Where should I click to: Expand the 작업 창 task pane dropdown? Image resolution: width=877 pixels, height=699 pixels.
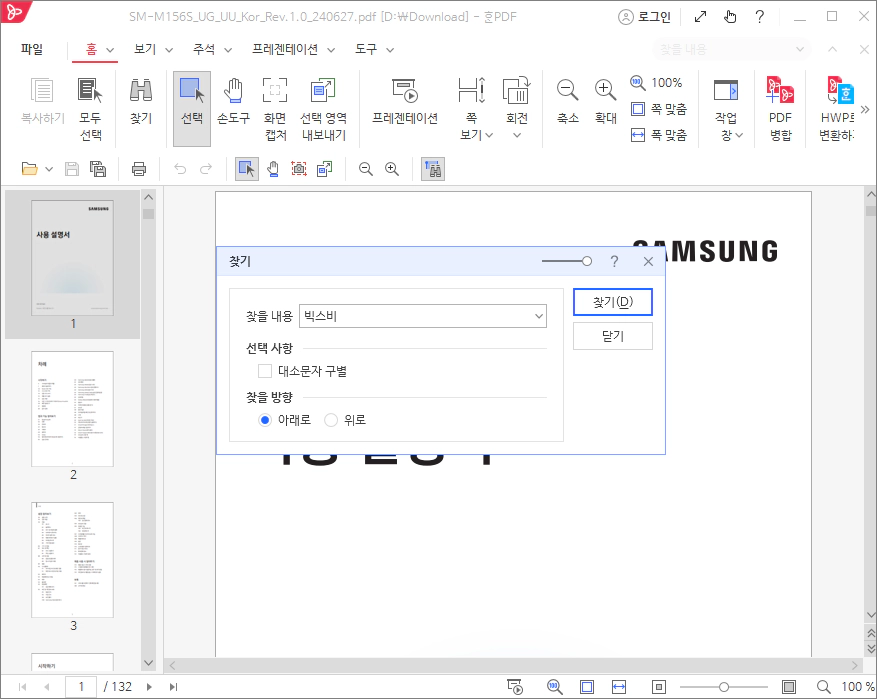[739, 135]
